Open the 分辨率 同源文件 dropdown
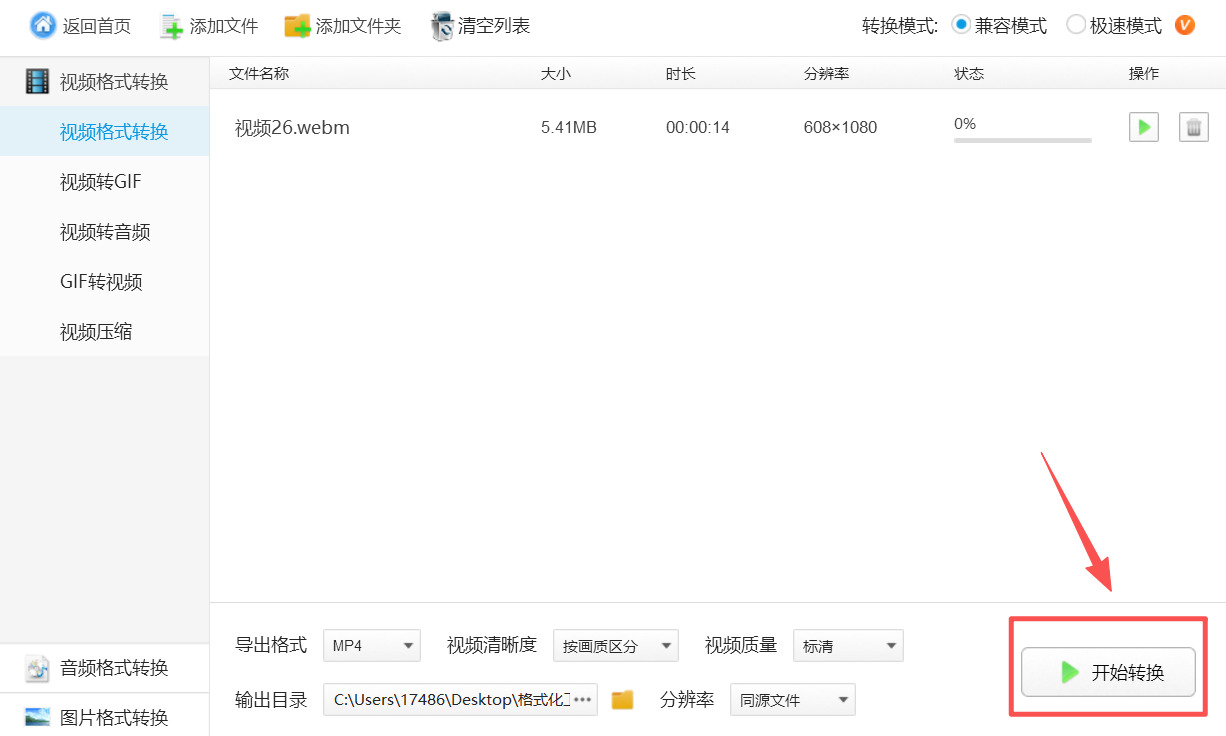The image size is (1226, 736). [793, 700]
